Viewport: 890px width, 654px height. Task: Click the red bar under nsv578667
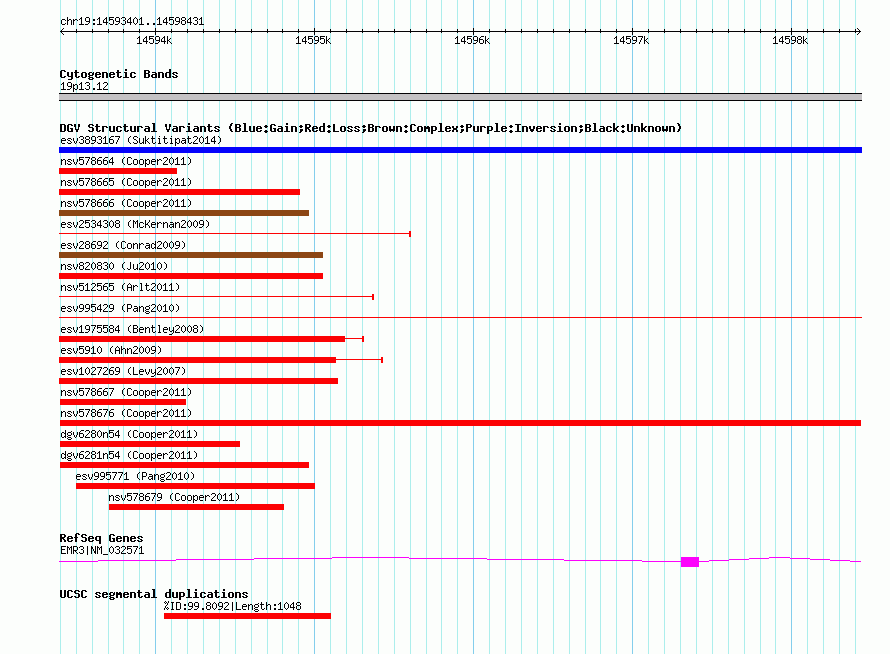[x=123, y=402]
